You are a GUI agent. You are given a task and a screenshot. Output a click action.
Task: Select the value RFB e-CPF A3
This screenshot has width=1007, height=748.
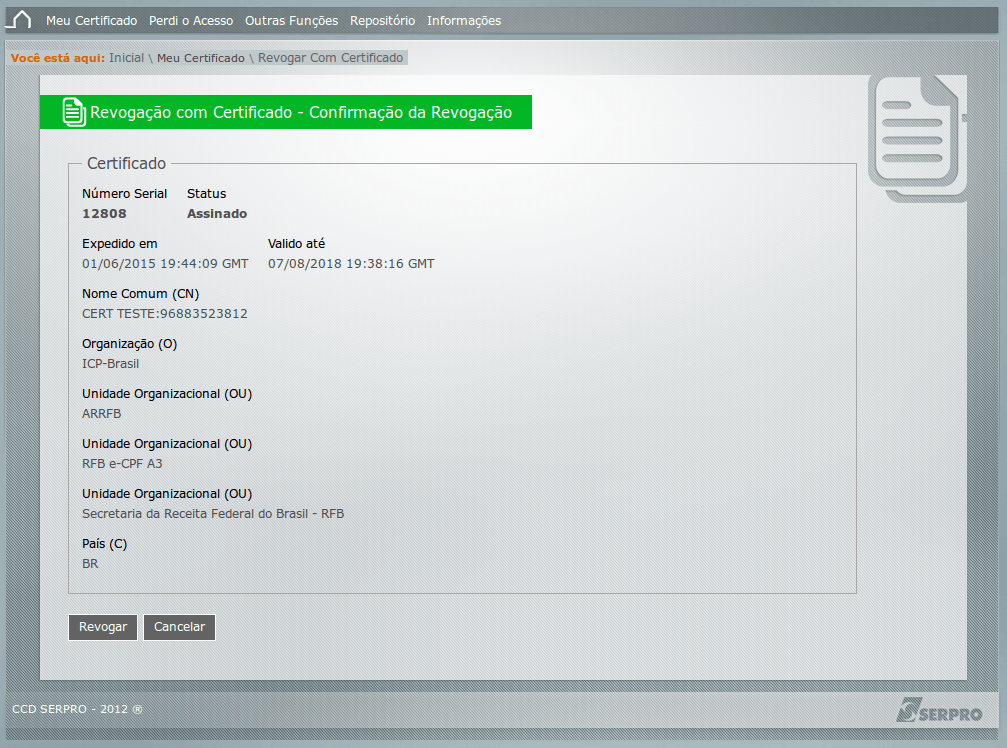[122, 464]
